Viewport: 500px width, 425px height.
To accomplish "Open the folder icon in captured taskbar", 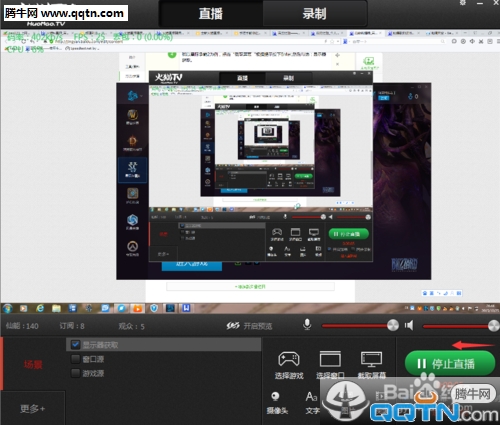I will coord(56,308).
